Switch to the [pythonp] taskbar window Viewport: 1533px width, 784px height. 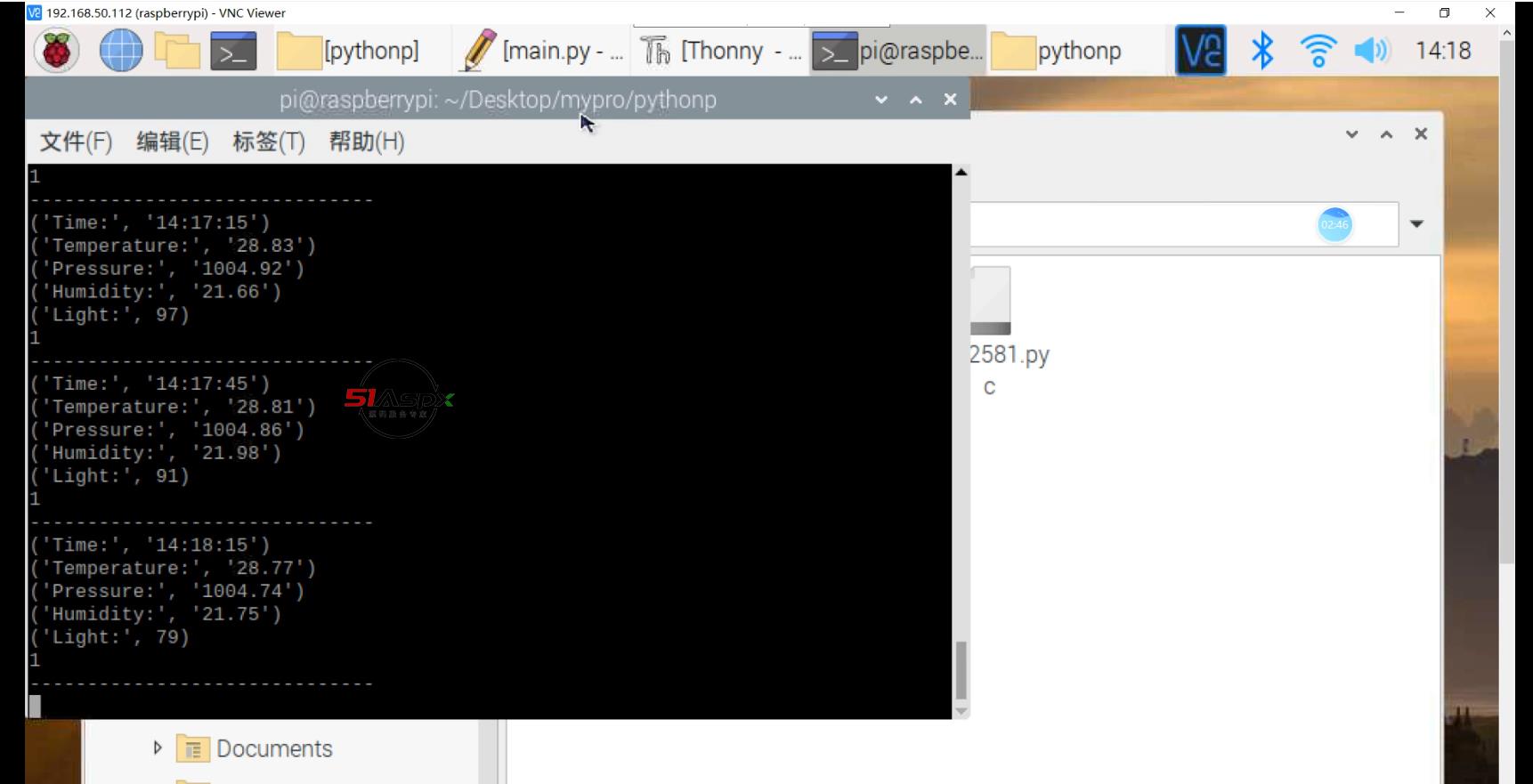click(x=349, y=51)
